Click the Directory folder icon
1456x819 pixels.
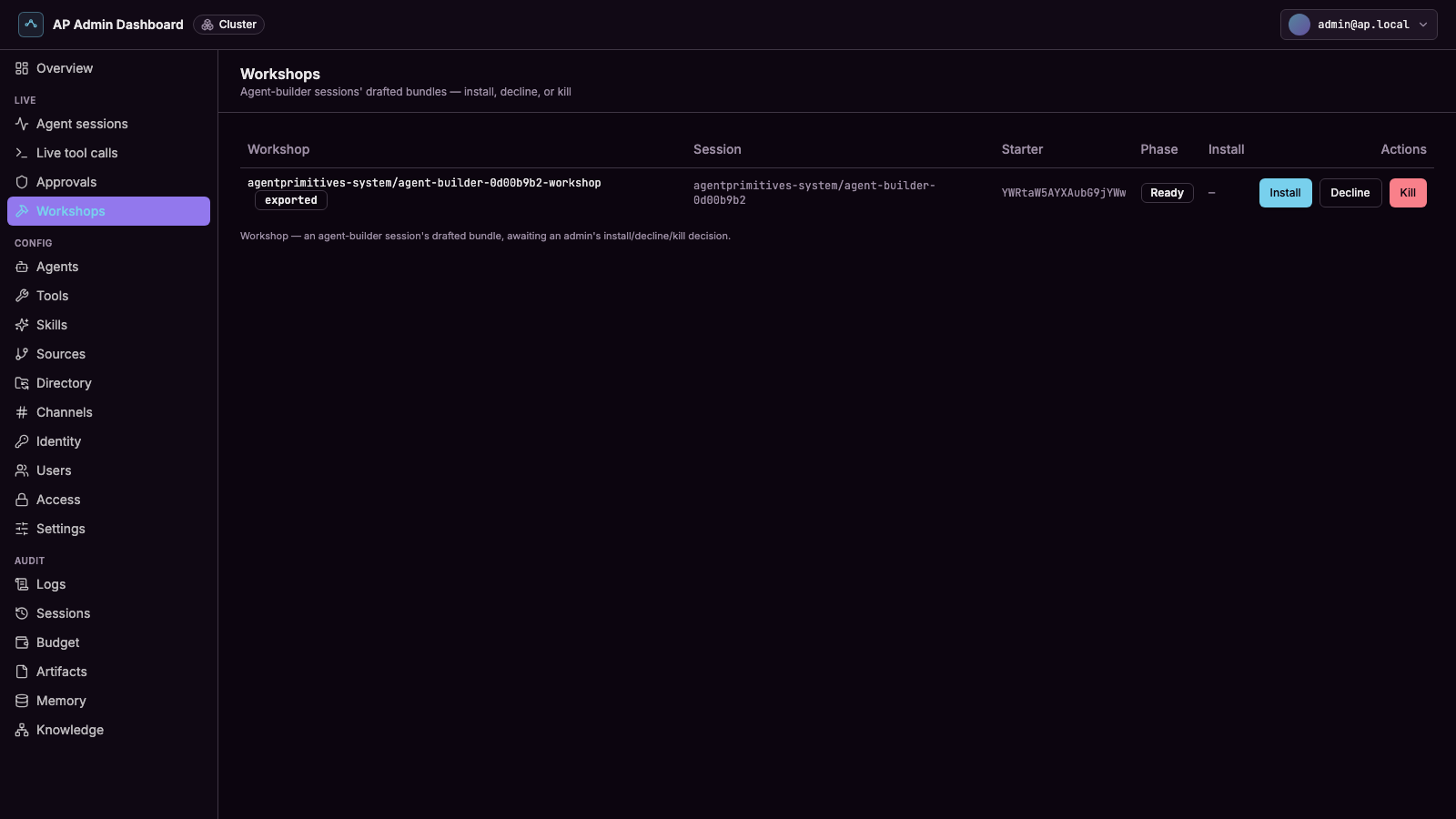pos(22,383)
